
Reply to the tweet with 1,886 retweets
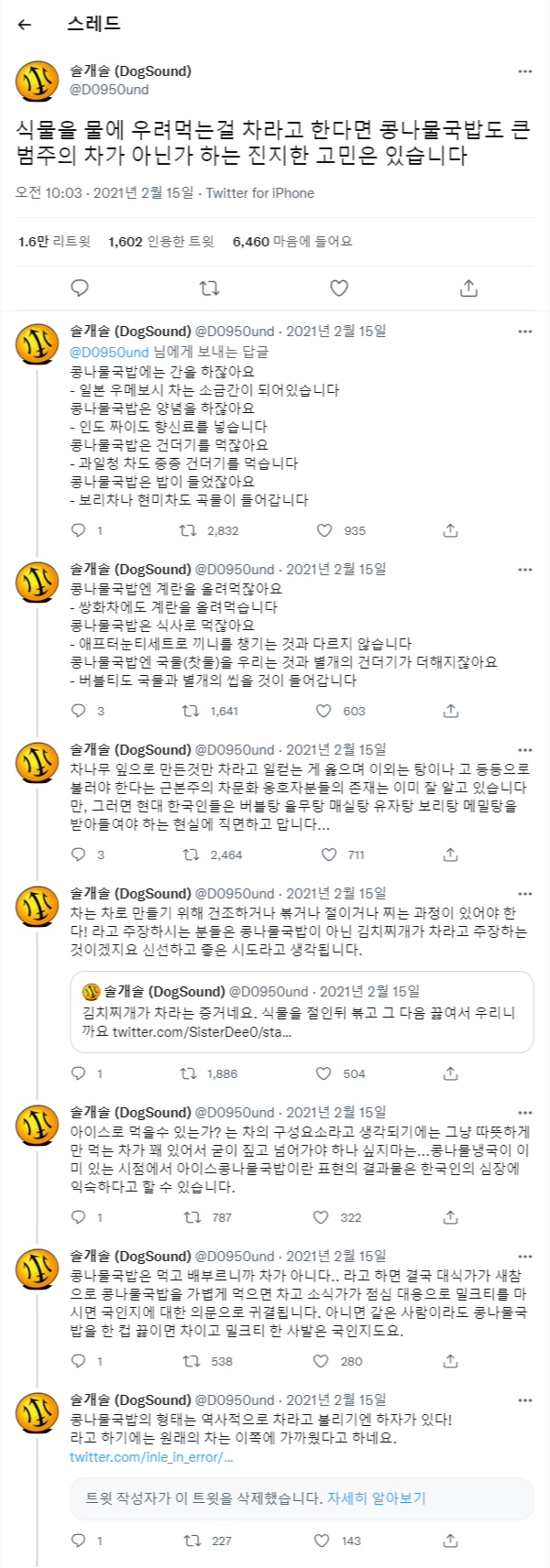[x=79, y=1073]
